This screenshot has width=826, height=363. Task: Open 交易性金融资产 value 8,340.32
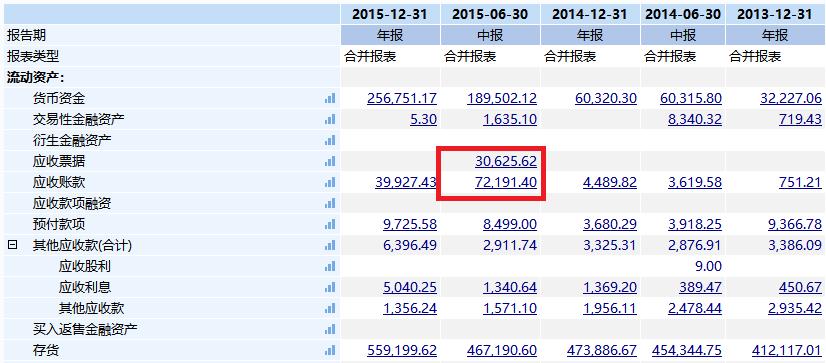[x=695, y=120]
